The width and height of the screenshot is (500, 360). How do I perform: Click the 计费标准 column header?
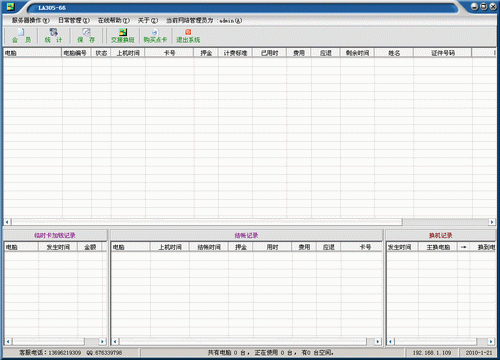pyautogui.click(x=235, y=53)
